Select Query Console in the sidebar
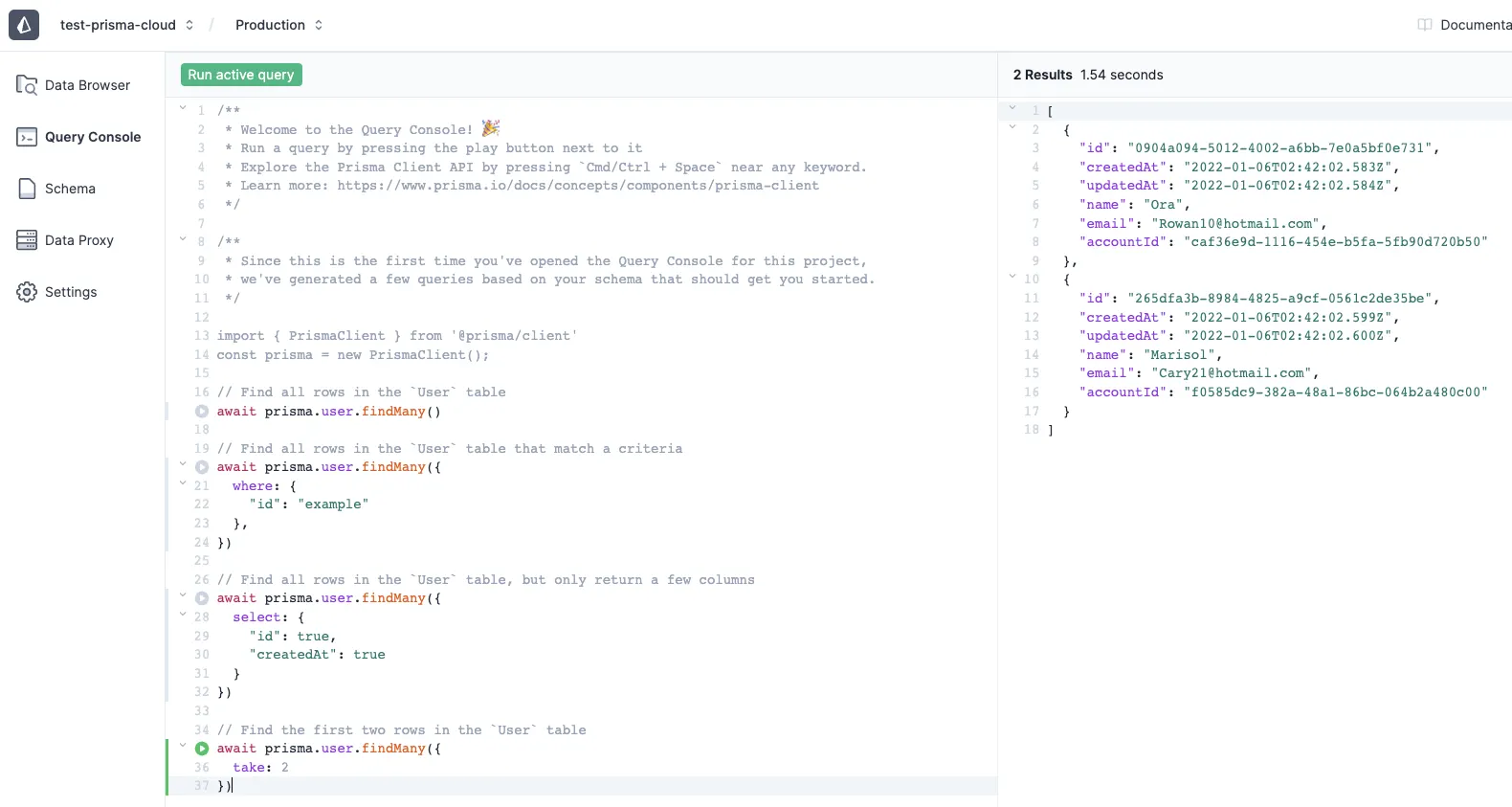1512x807 pixels. point(93,137)
